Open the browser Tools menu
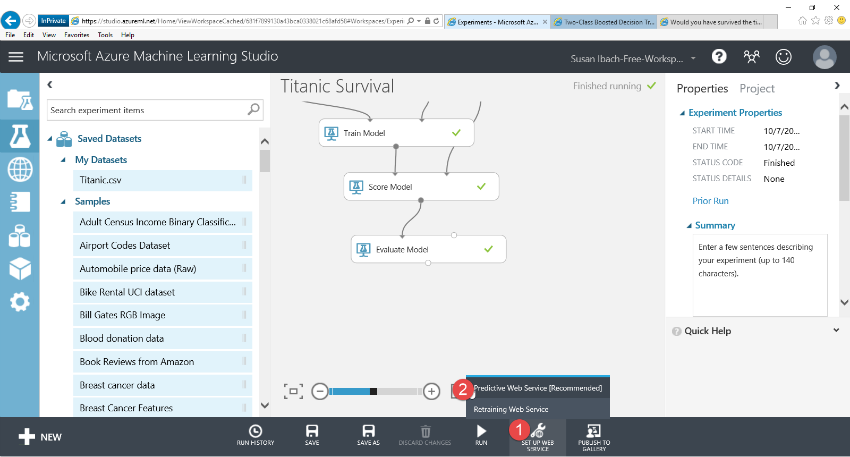 [x=105, y=35]
